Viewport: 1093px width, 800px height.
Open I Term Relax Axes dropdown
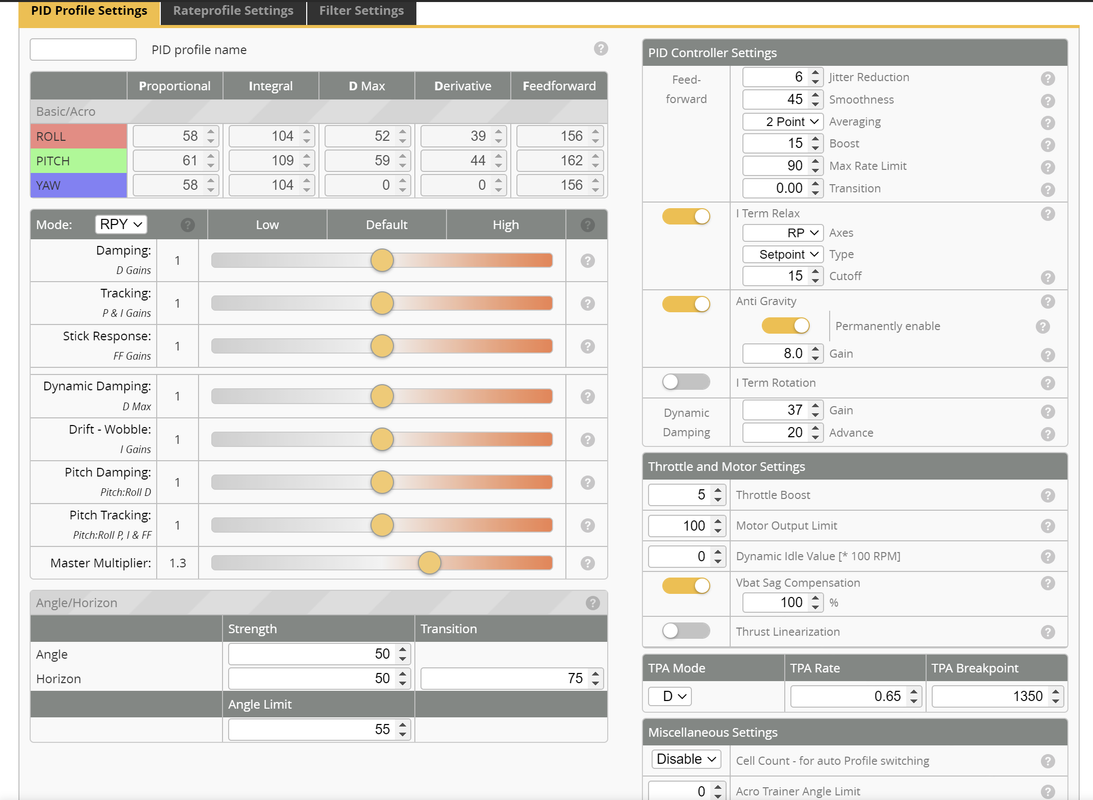pyautogui.click(x=783, y=233)
